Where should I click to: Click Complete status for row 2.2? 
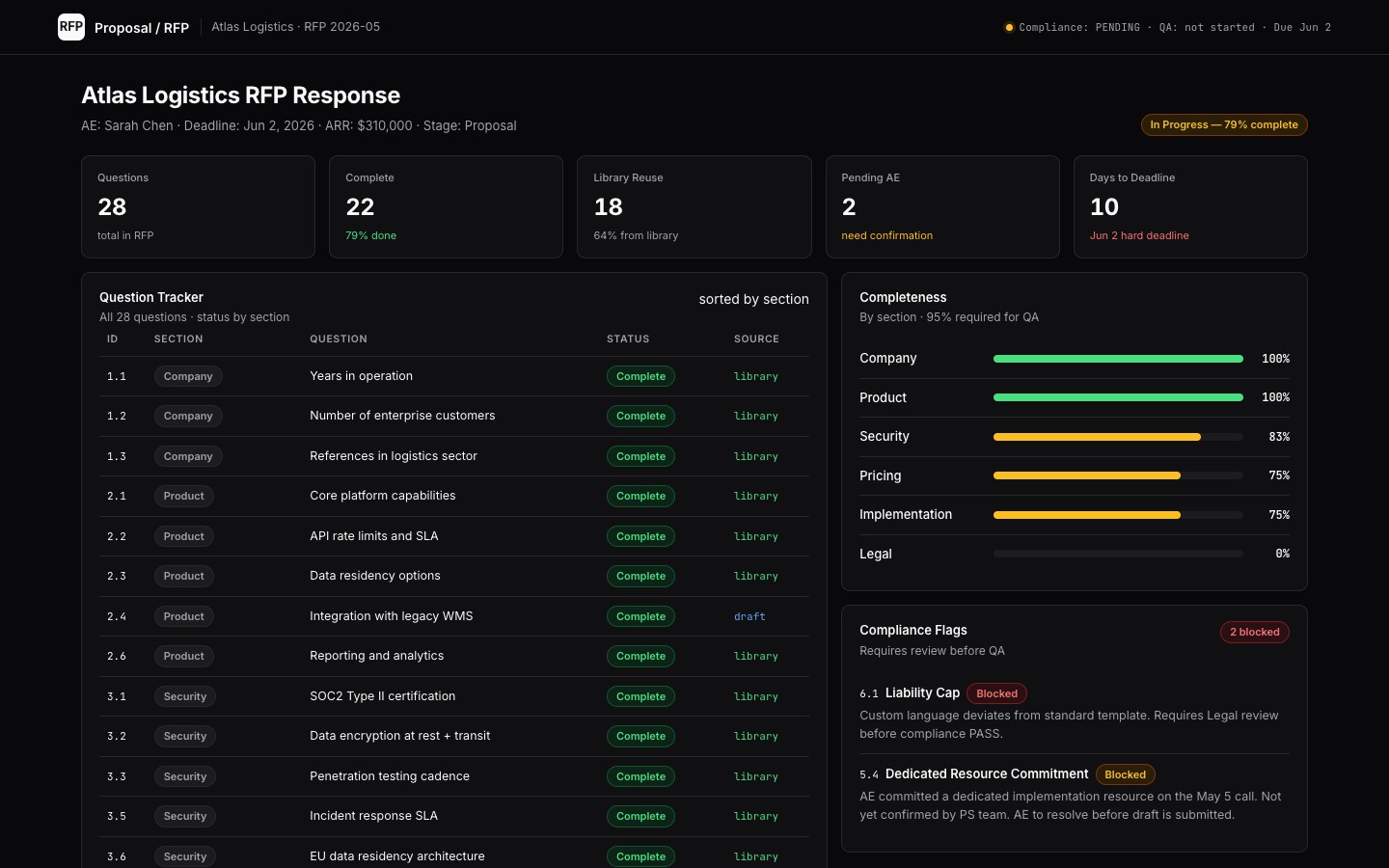click(640, 536)
